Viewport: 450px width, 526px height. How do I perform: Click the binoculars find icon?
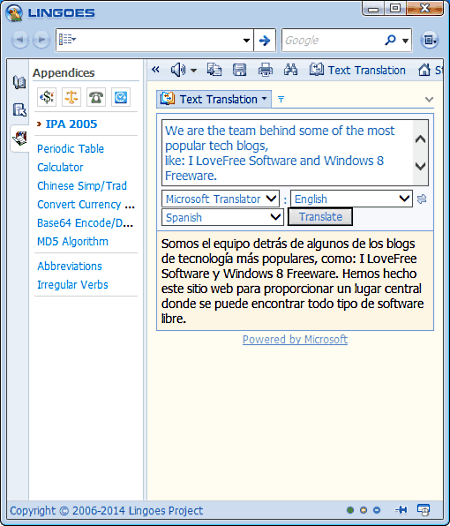(291, 70)
